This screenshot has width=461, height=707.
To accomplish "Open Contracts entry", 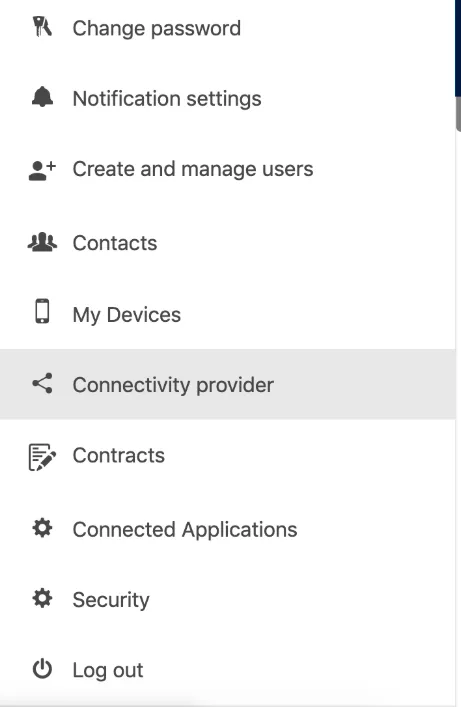I will [119, 455].
